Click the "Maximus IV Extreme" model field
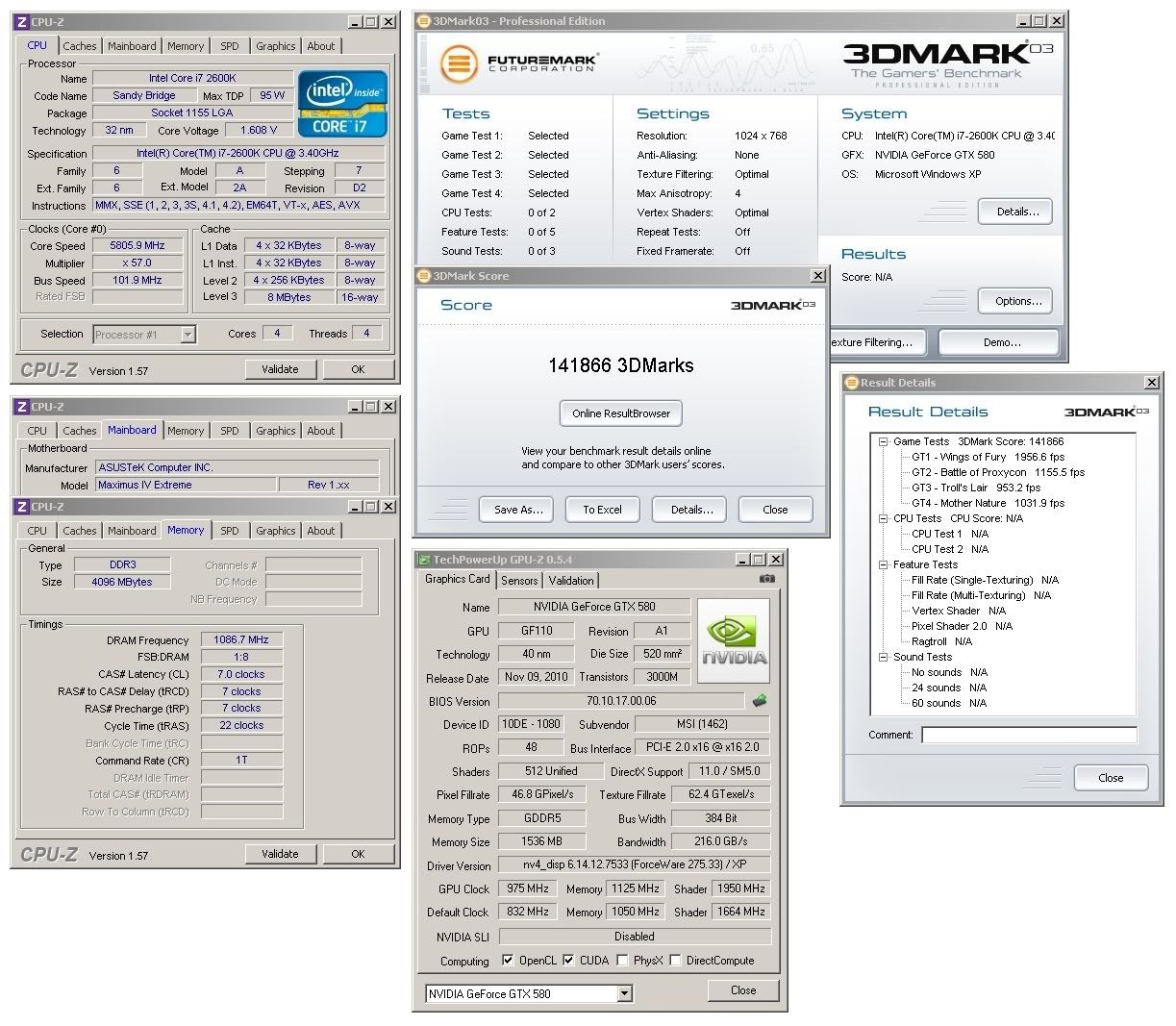1176x1026 pixels. coord(187,485)
